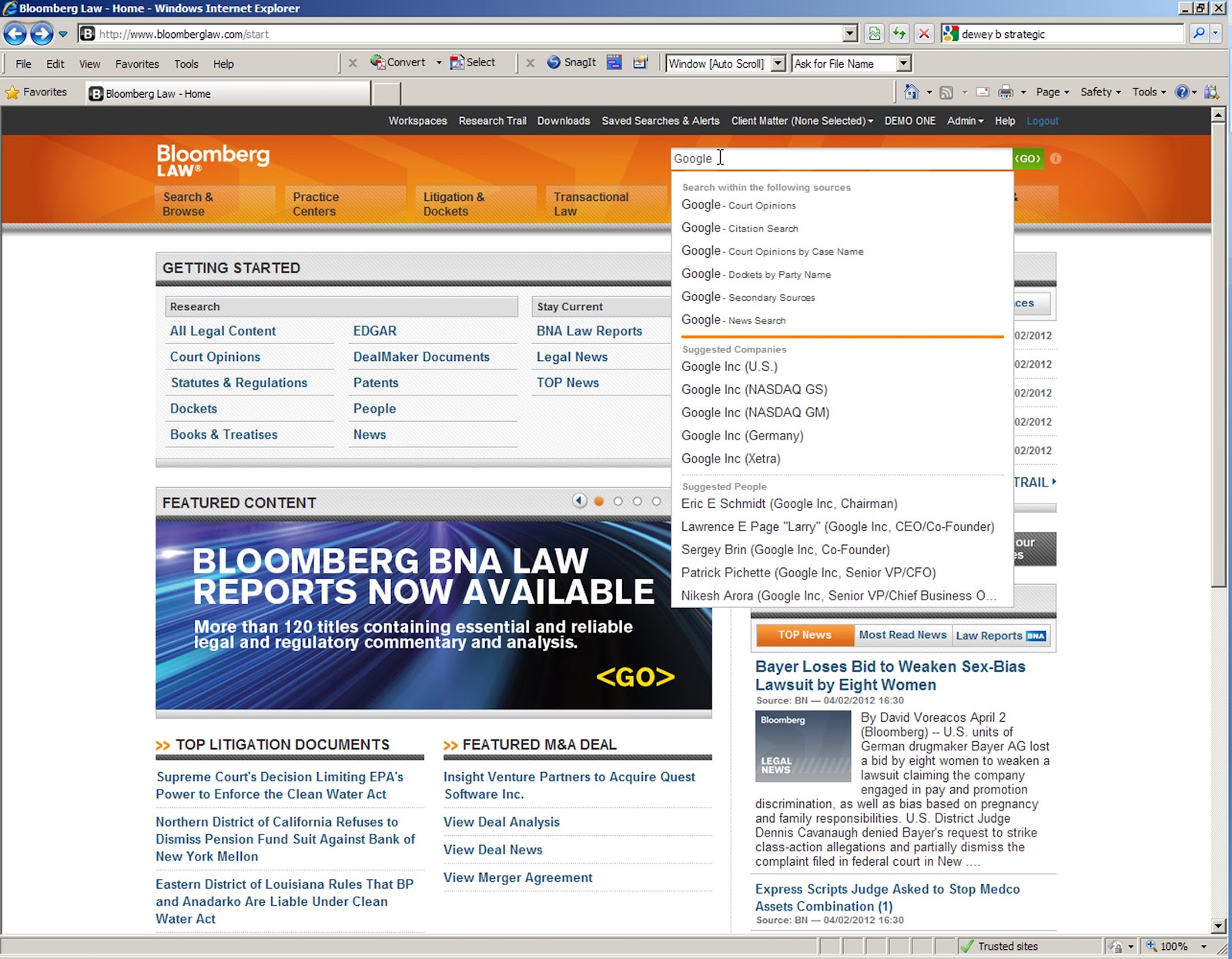Select the fourth Featured Content carousel dot
Image resolution: width=1232 pixels, height=959 pixels.
pyautogui.click(x=657, y=501)
